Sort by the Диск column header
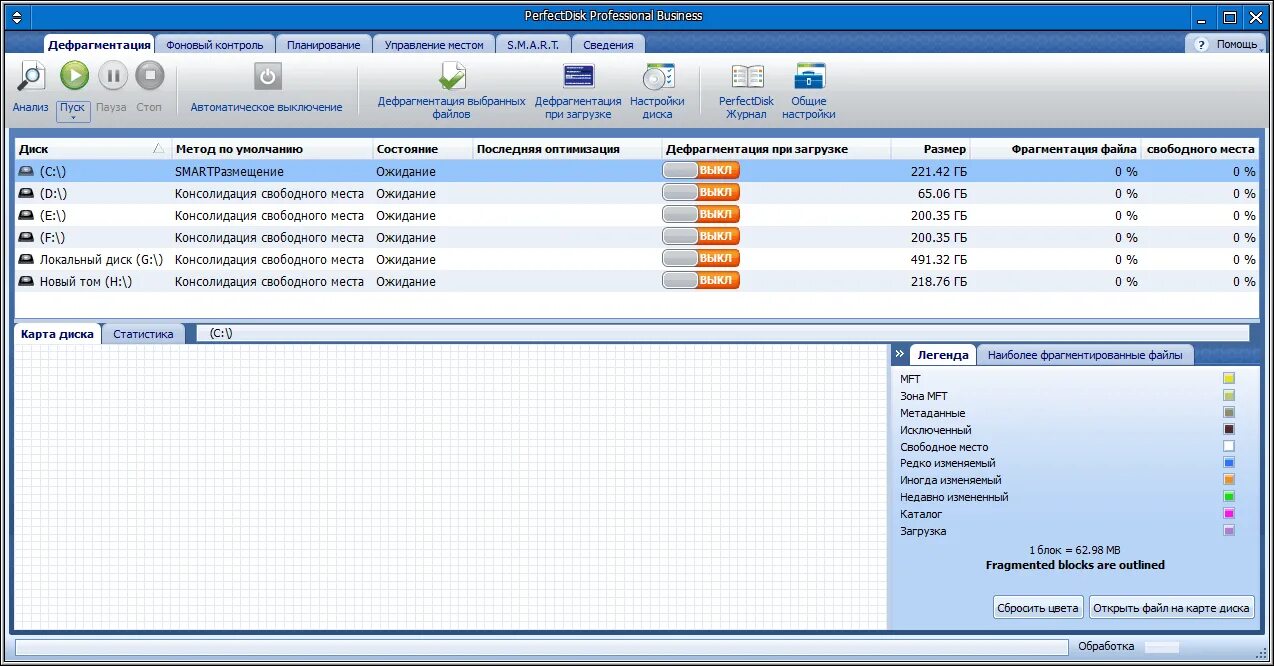This screenshot has width=1274, height=666. pyautogui.click(x=93, y=149)
